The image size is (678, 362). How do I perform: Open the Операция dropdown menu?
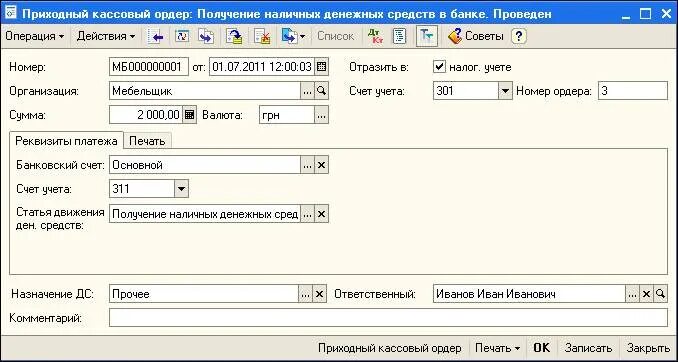(x=35, y=36)
